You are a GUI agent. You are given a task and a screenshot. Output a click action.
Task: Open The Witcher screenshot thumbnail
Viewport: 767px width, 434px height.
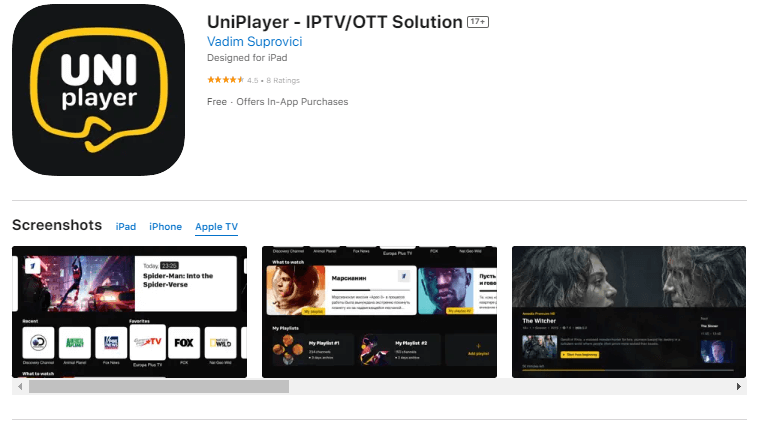tap(629, 312)
